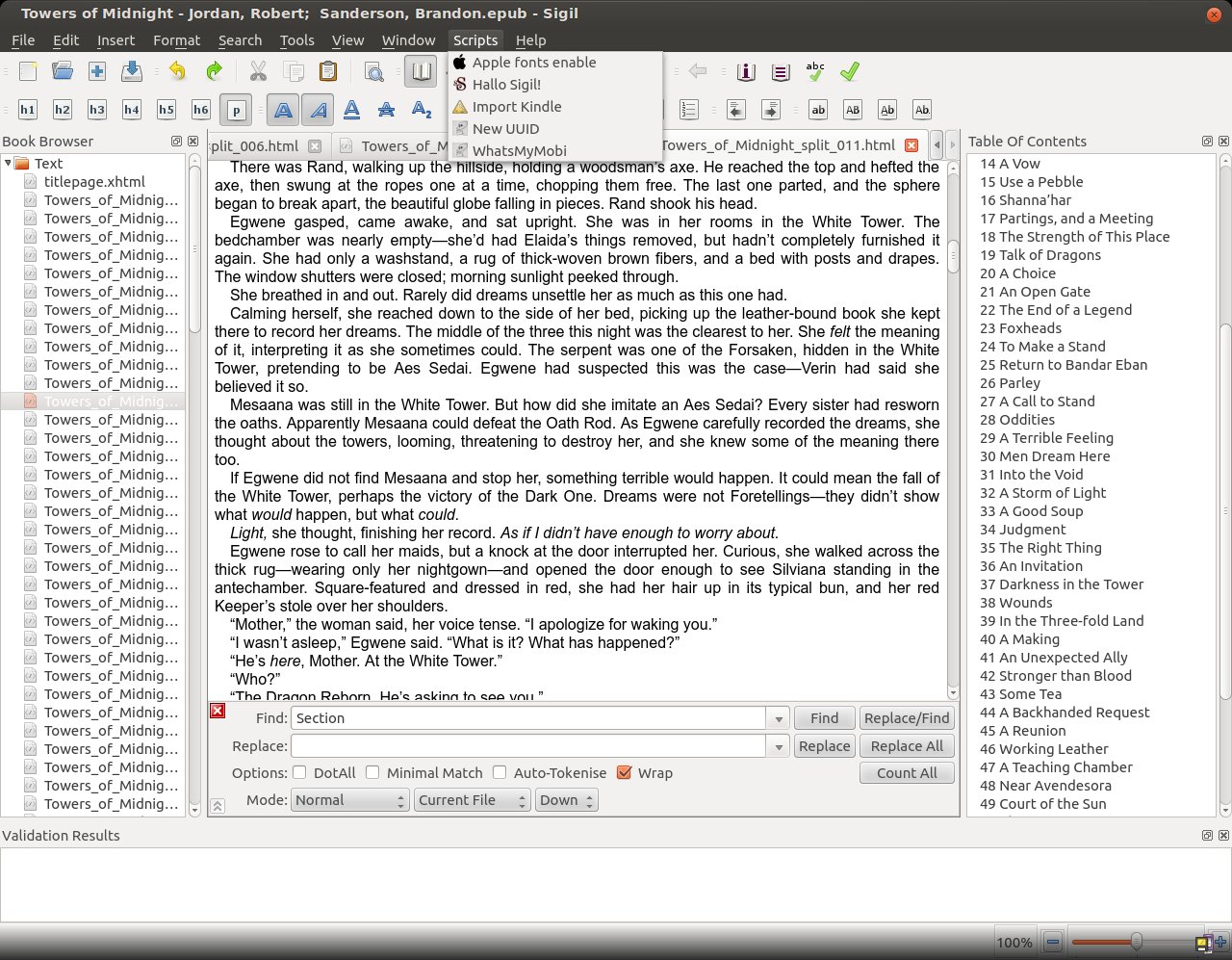Adjust the zoom slider handle
The image size is (1232, 960).
pyautogui.click(x=1137, y=942)
